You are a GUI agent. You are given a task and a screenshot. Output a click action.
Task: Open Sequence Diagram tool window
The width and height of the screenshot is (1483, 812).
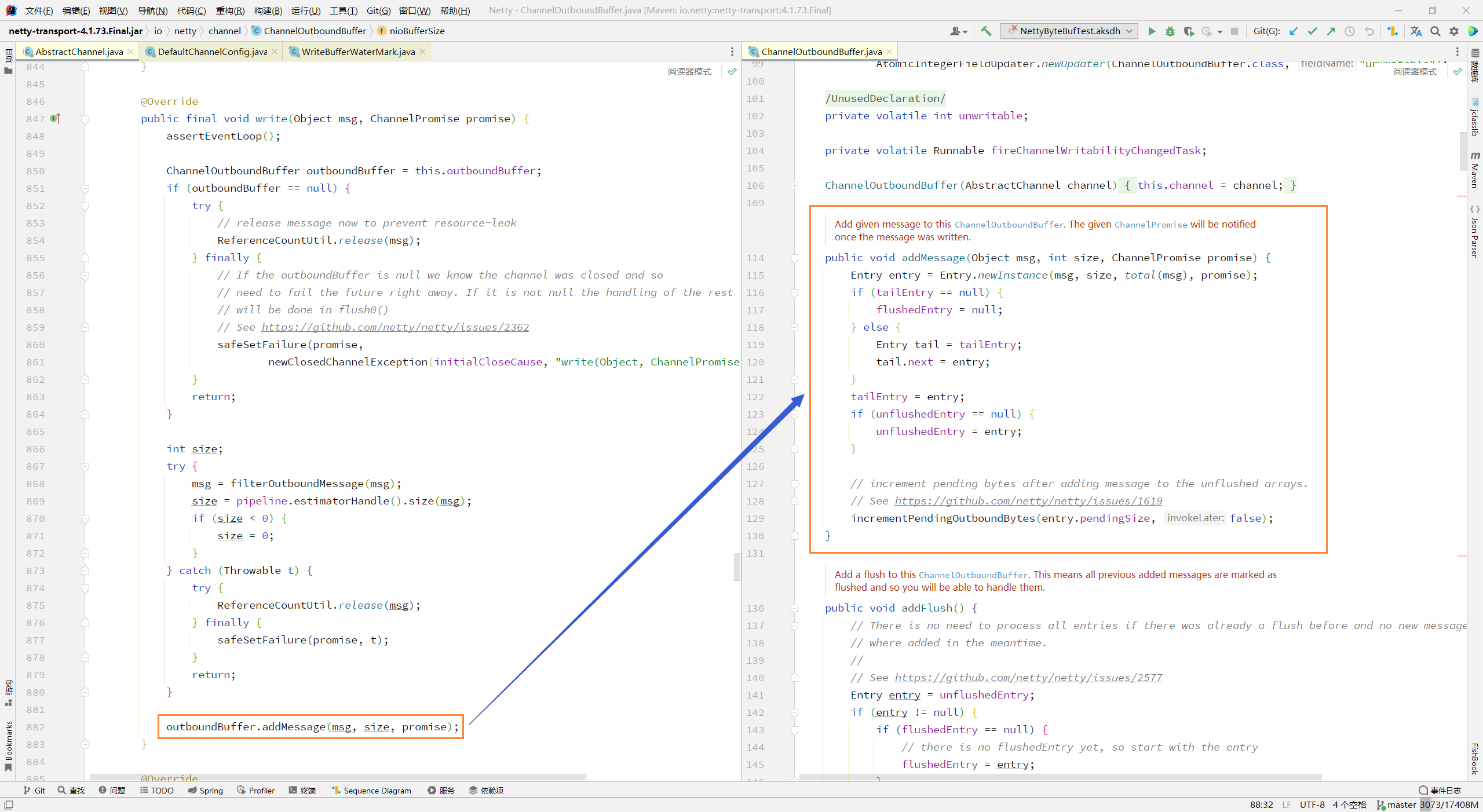point(371,791)
